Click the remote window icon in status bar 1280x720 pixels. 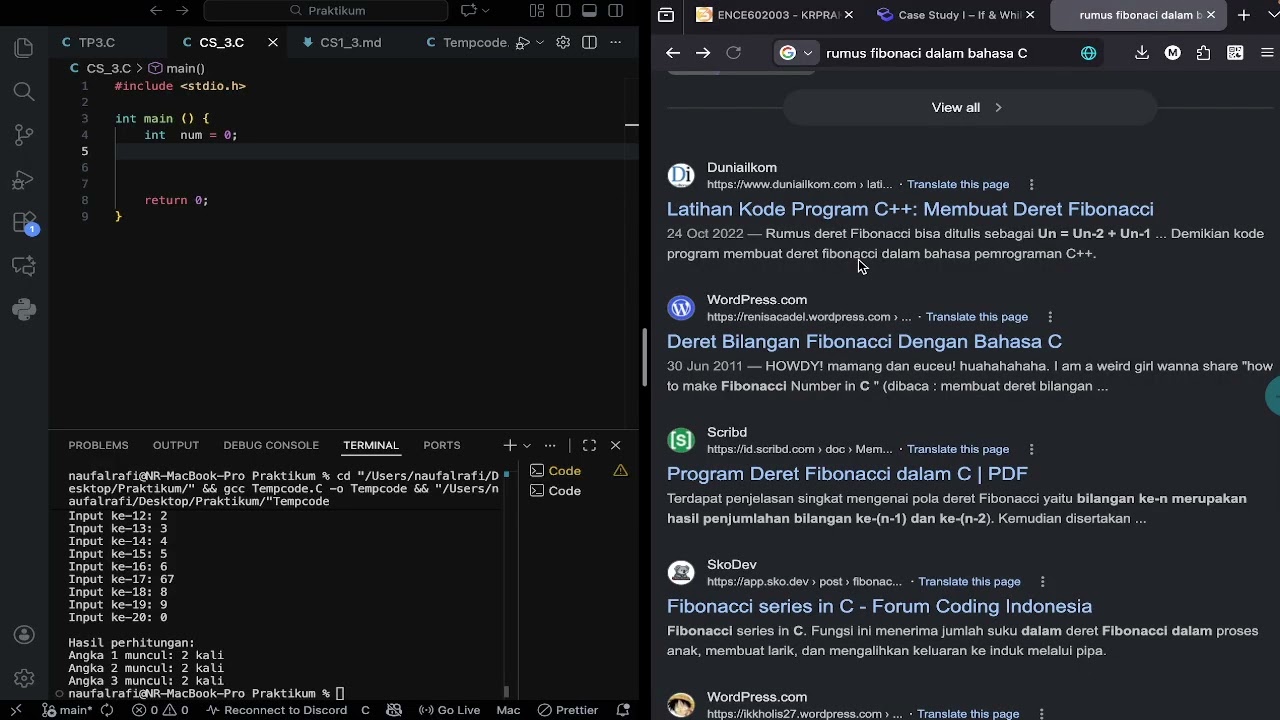(x=16, y=710)
